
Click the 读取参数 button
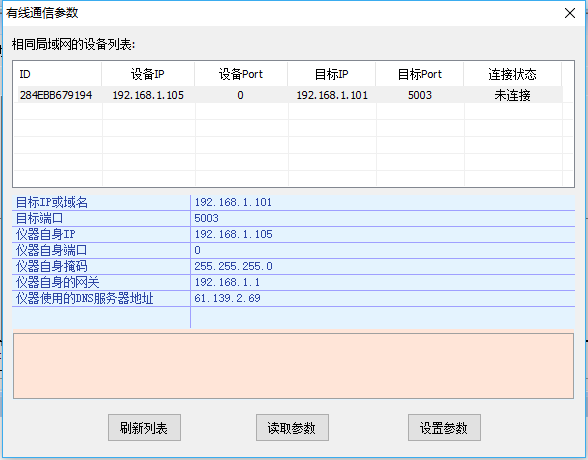pyautogui.click(x=292, y=427)
